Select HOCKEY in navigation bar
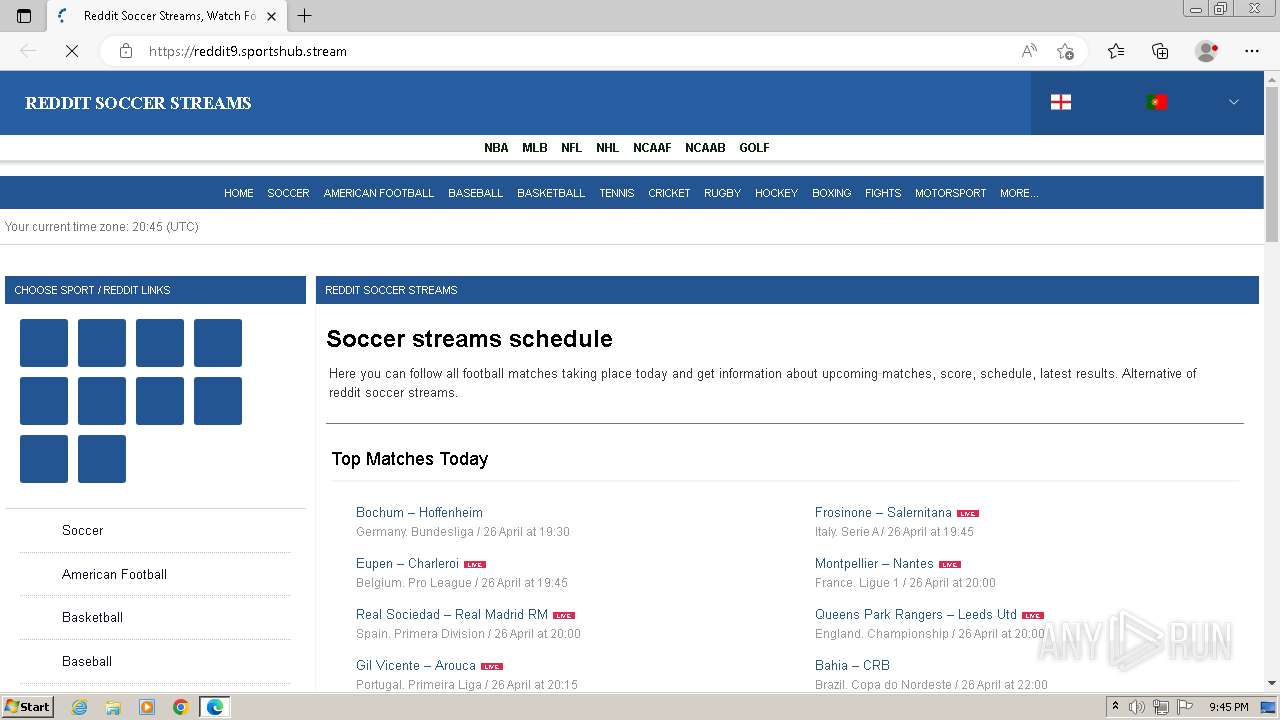Screen dimensions: 1280x720 coord(776,193)
